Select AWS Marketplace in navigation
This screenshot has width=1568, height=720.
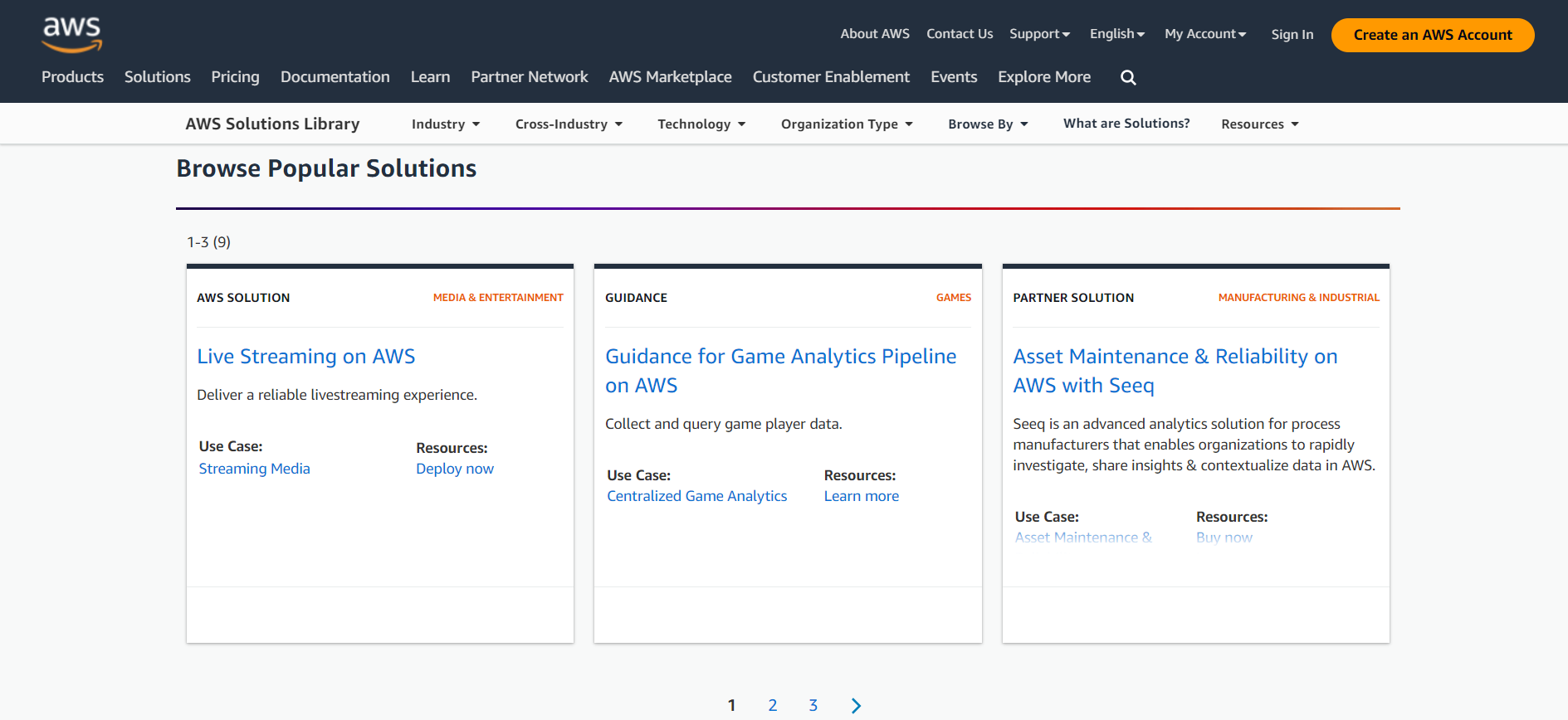670,77
